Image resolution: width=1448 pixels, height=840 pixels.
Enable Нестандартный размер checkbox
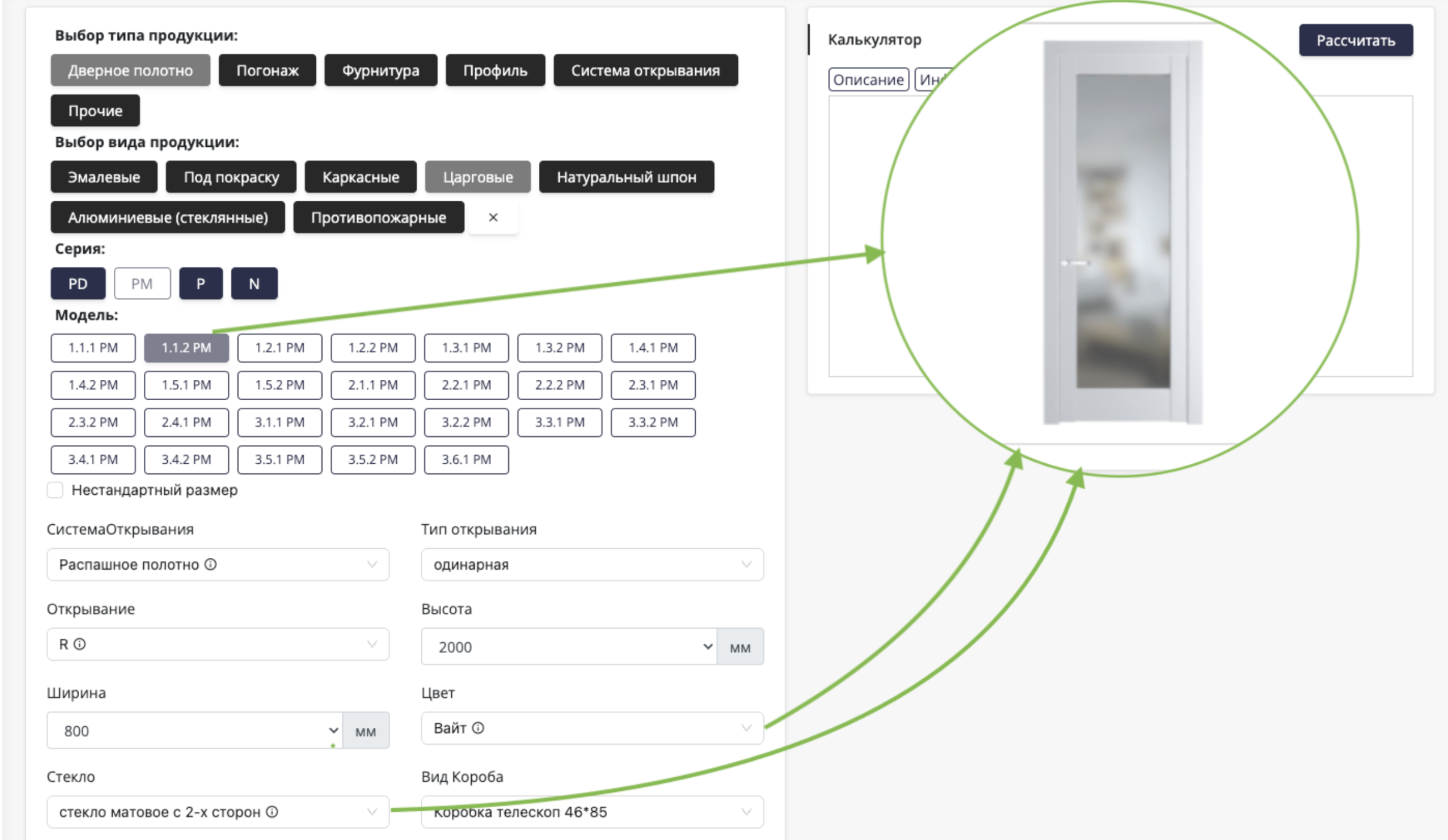55,490
